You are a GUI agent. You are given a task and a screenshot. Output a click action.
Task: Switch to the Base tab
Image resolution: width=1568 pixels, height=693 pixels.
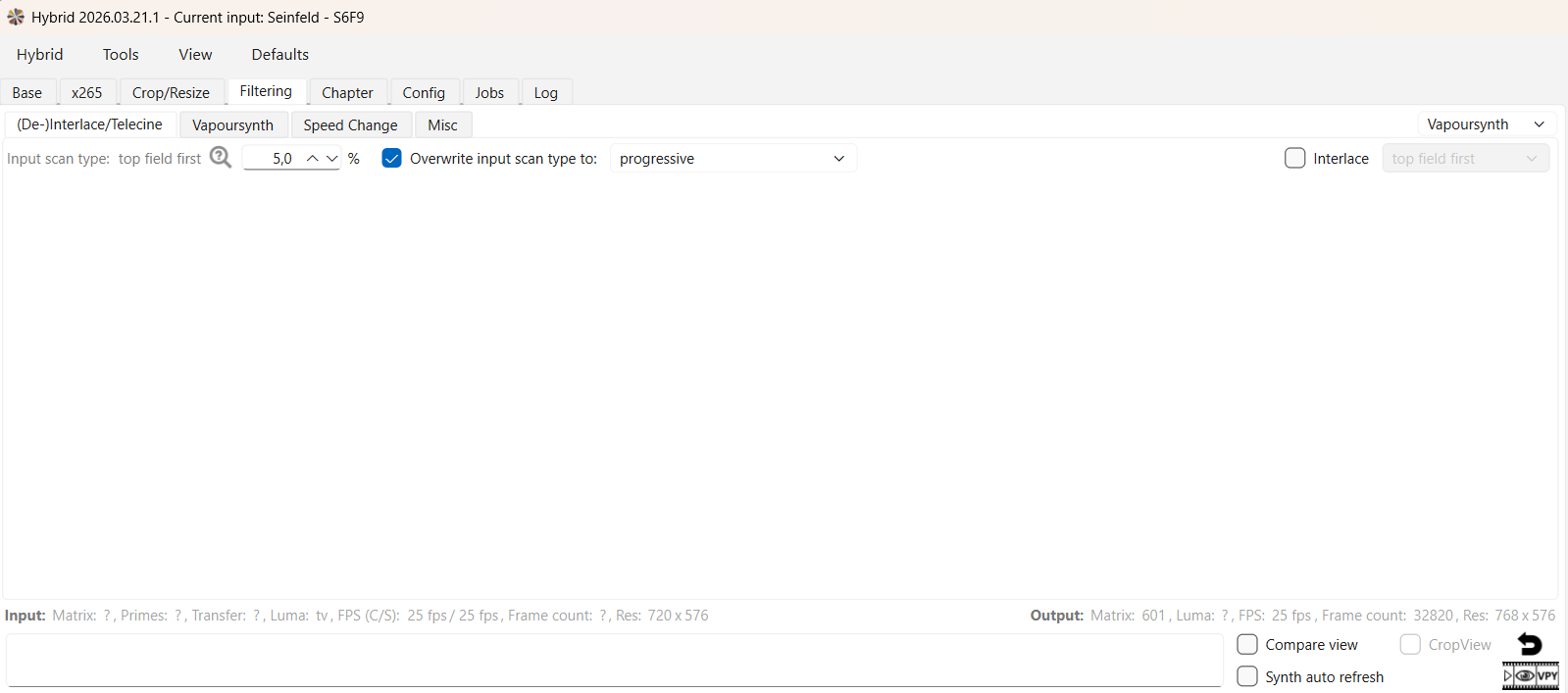pos(27,92)
